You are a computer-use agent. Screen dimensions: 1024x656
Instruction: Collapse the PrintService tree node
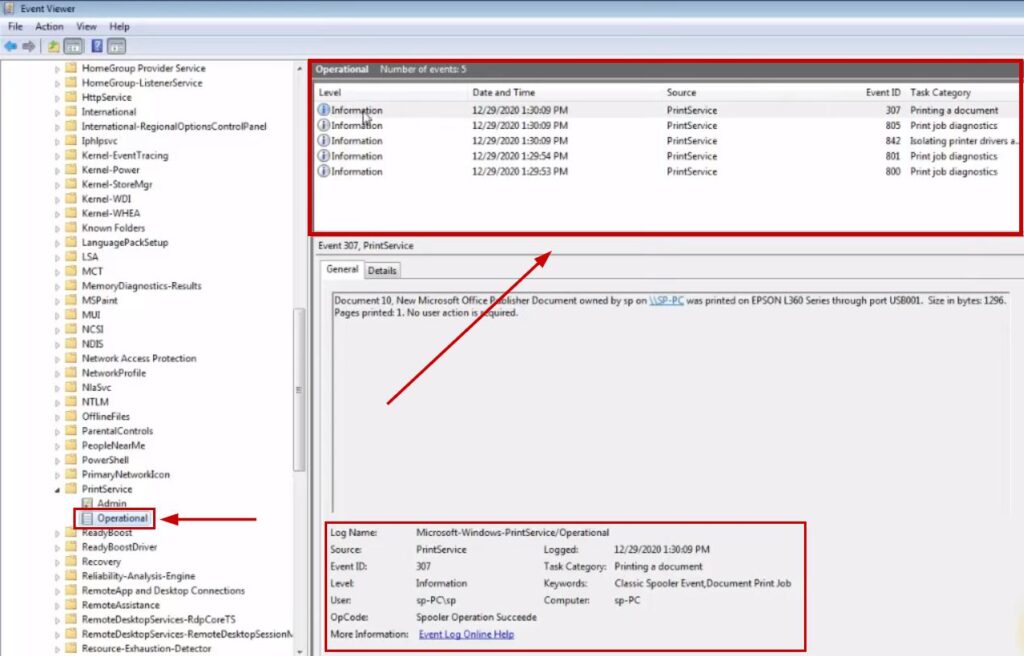click(57, 489)
